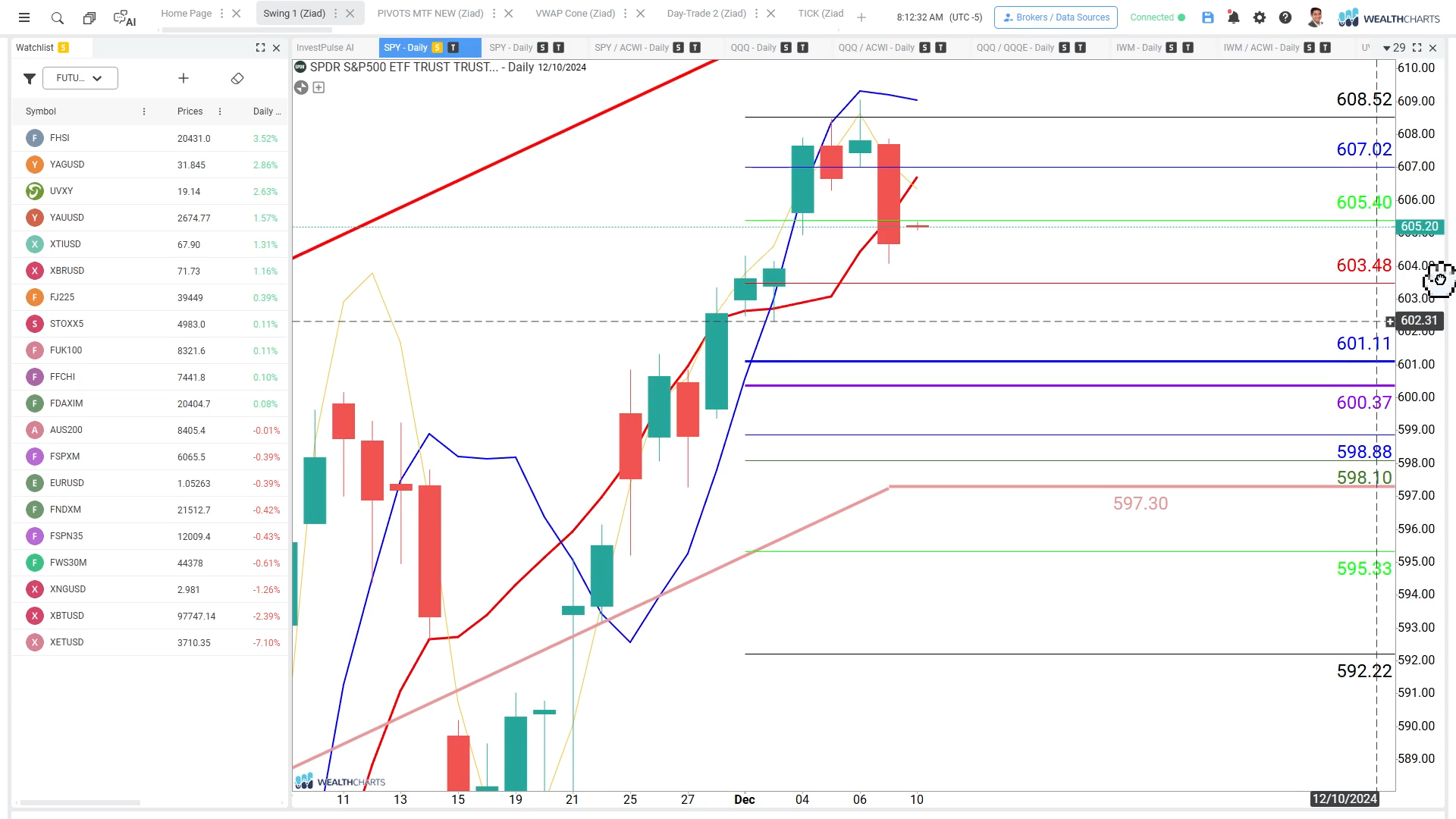Select UVXY row in watchlist

(x=149, y=191)
